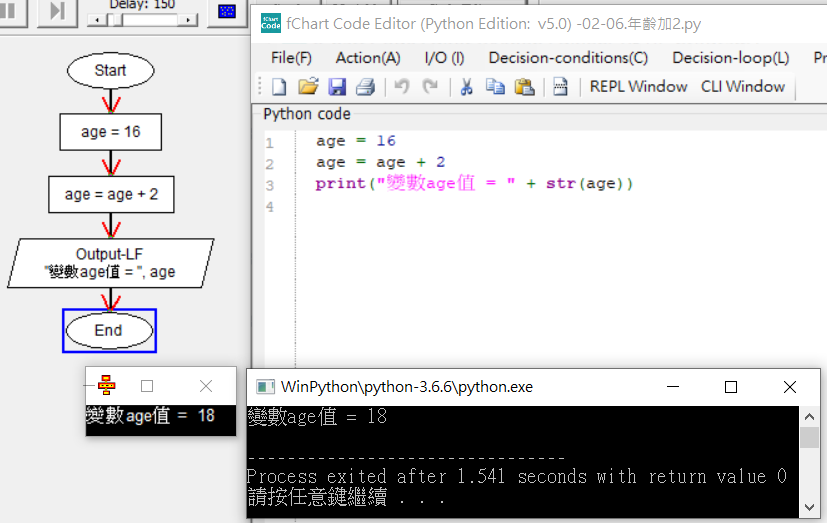The height and width of the screenshot is (523, 827).
Task: Click the fChart Code Editor app icon
Action: point(271,24)
